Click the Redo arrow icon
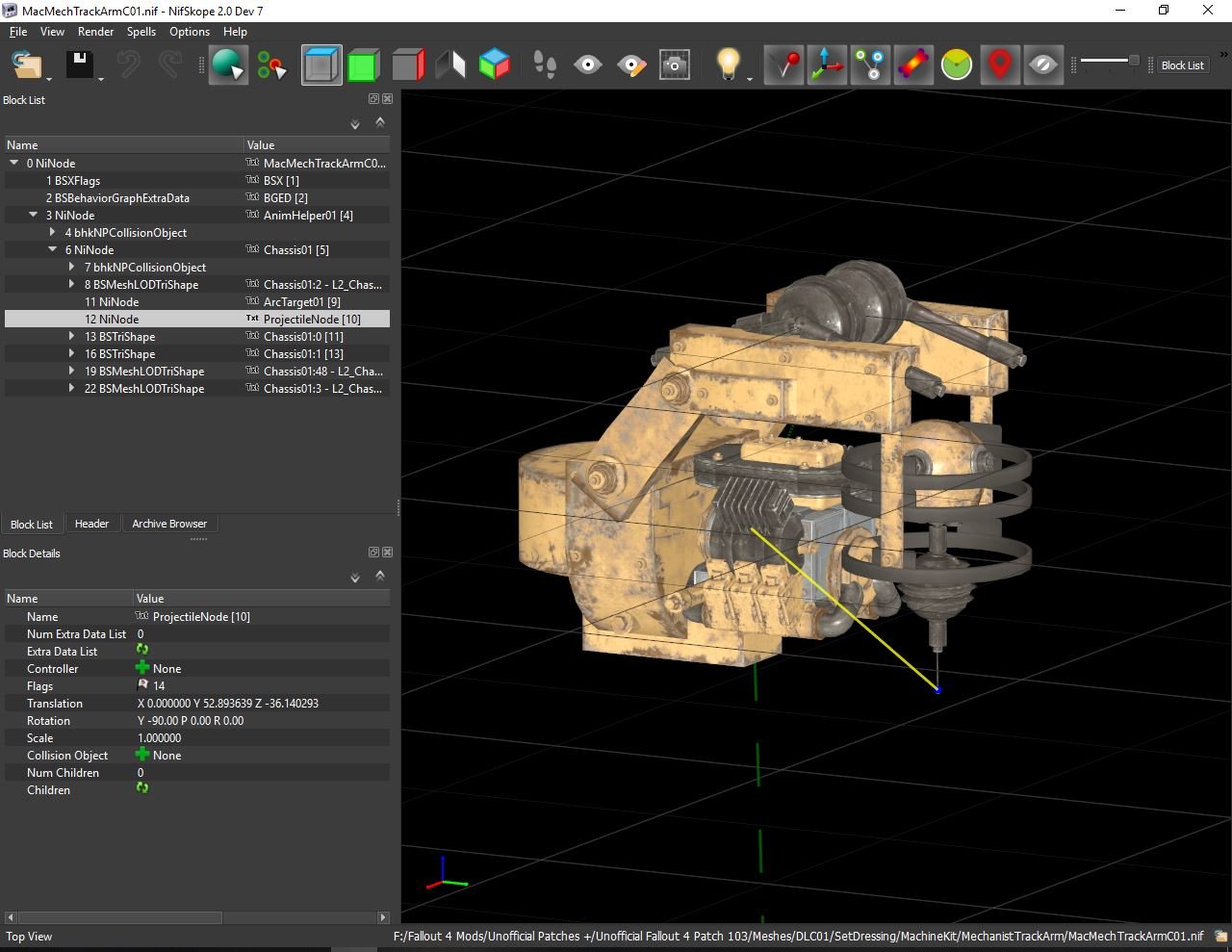The image size is (1232, 952). (169, 64)
